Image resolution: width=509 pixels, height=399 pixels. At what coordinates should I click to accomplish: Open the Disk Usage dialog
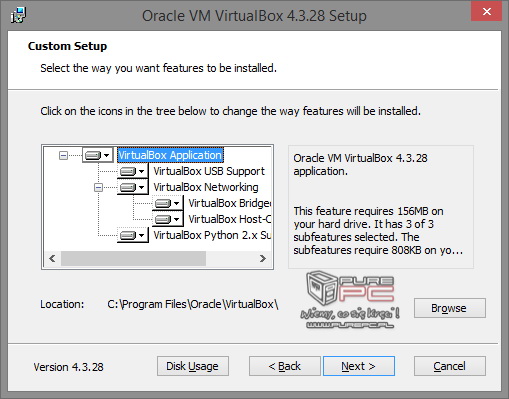(193, 366)
